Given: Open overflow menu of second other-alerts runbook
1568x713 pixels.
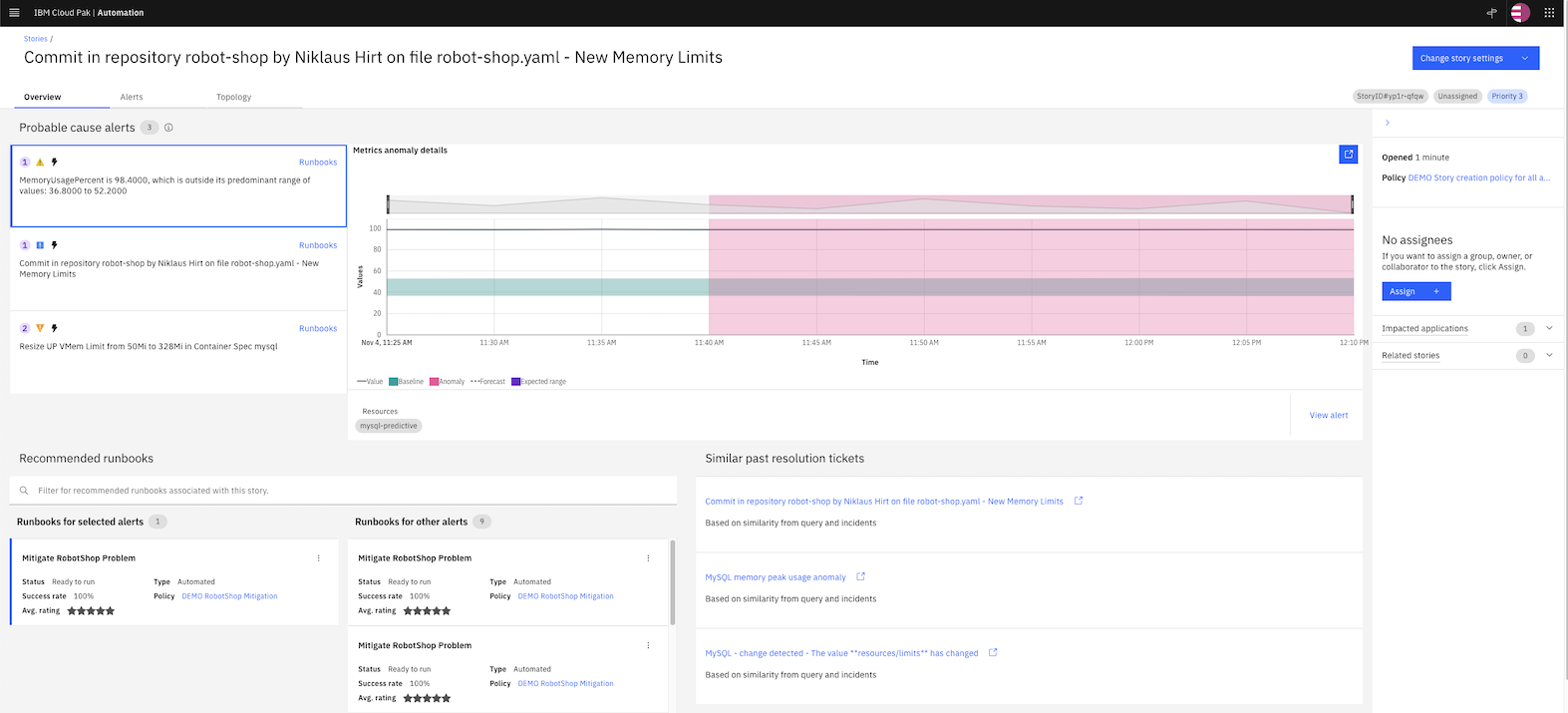Looking at the screenshot, I should coord(648,646).
